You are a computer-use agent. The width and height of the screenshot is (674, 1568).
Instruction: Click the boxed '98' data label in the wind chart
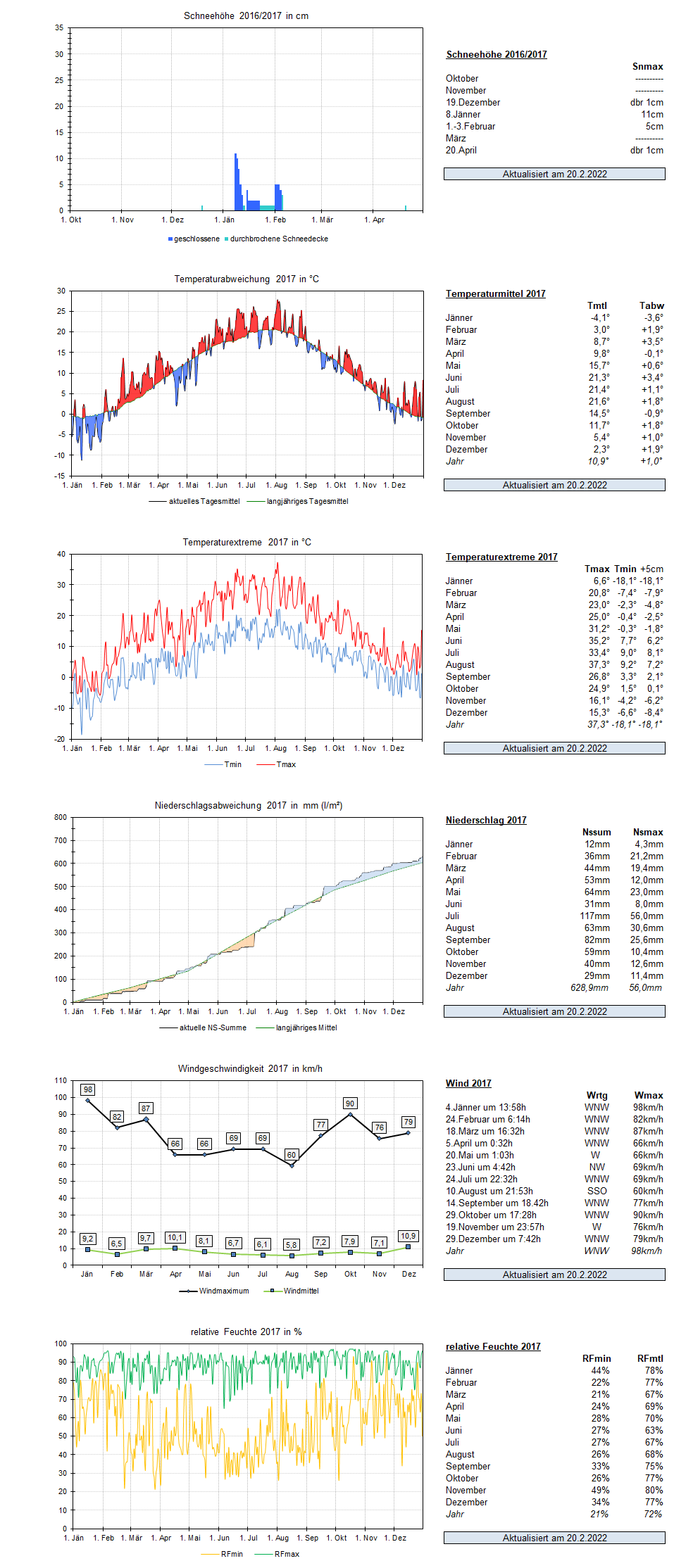pyautogui.click(x=87, y=1089)
